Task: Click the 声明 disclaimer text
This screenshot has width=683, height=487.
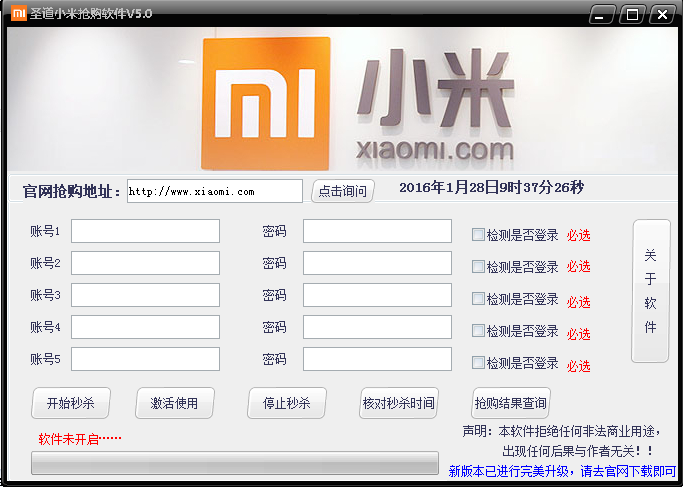Action: pyautogui.click(x=561, y=441)
